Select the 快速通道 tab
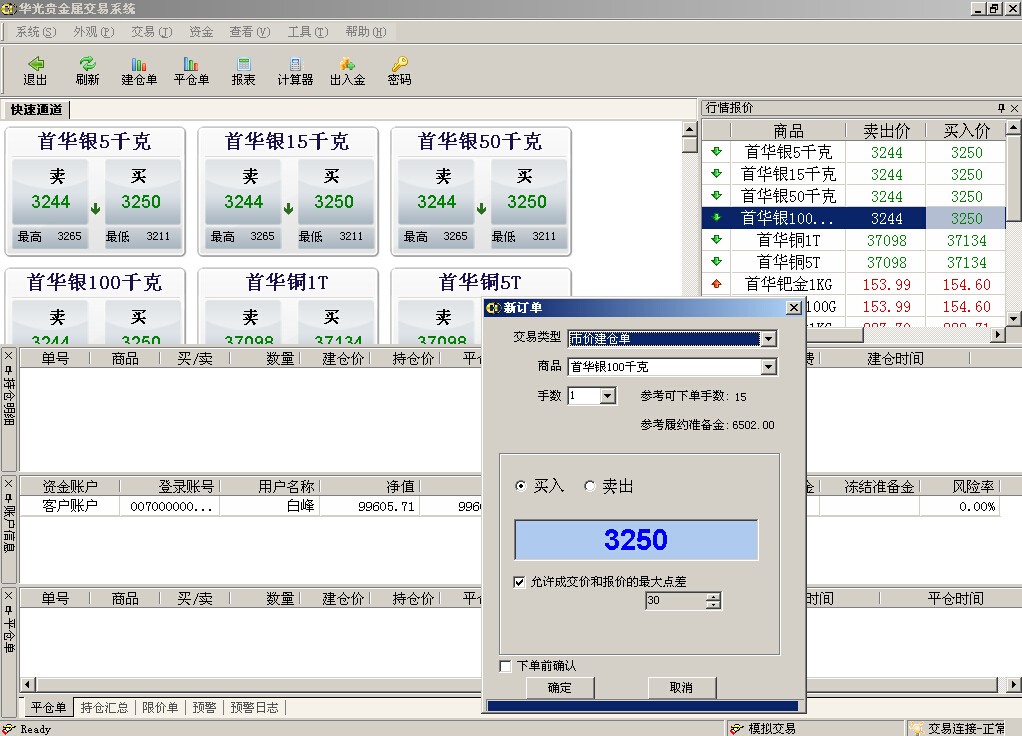 36,110
